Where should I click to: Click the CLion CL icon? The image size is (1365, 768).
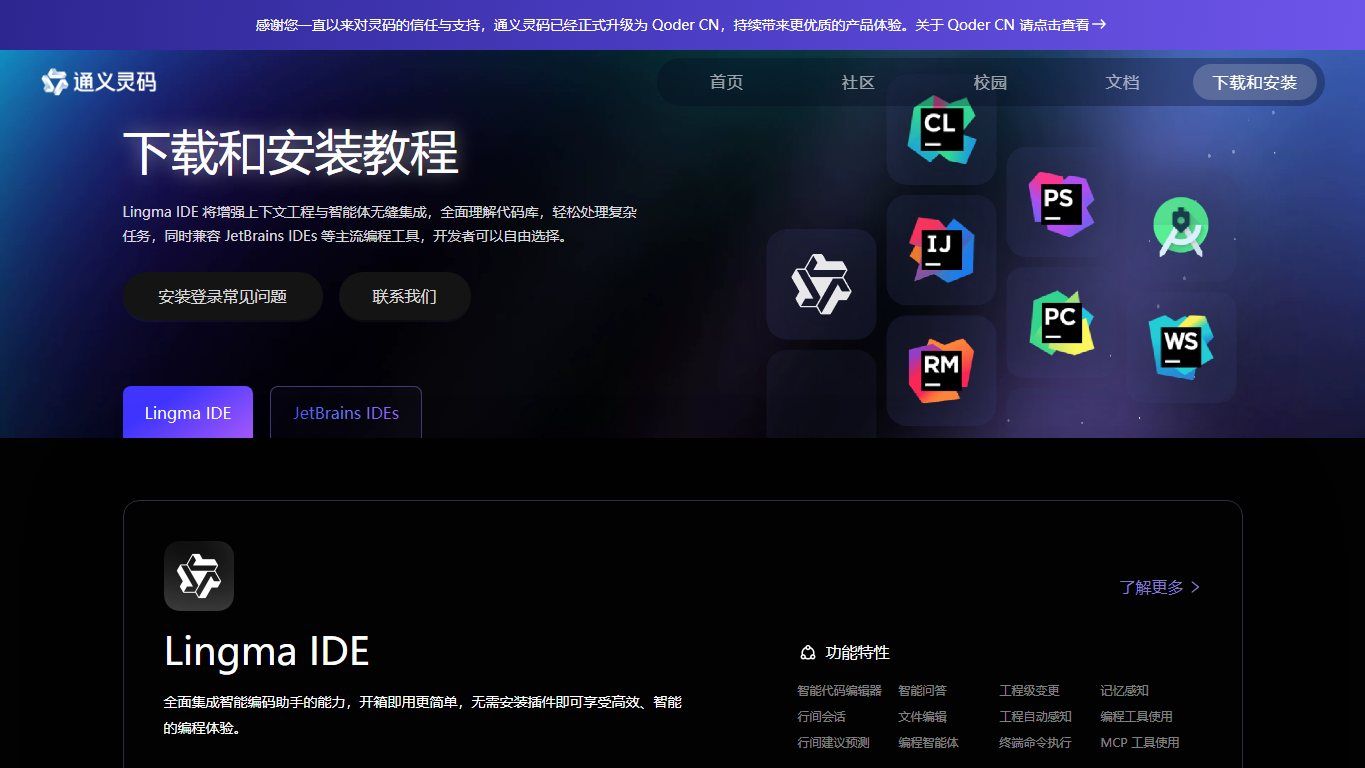941,129
